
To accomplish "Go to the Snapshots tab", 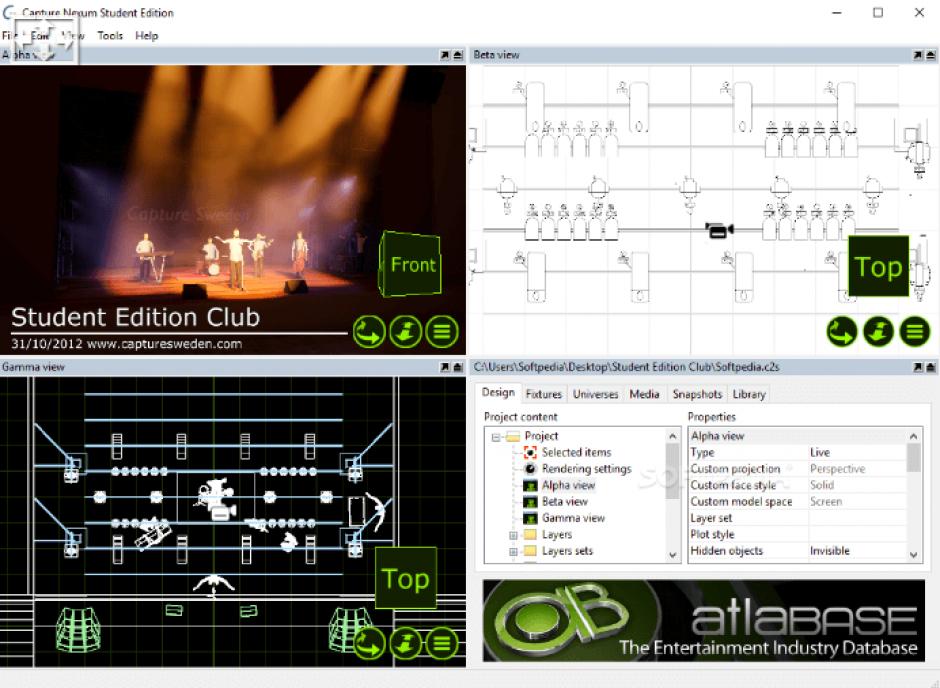I will 697,394.
